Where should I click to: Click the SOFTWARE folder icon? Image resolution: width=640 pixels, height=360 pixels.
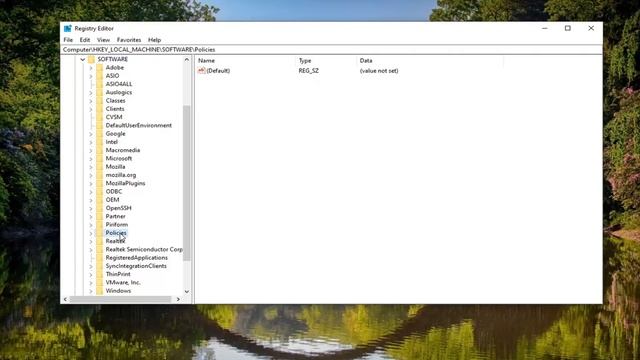(91, 59)
